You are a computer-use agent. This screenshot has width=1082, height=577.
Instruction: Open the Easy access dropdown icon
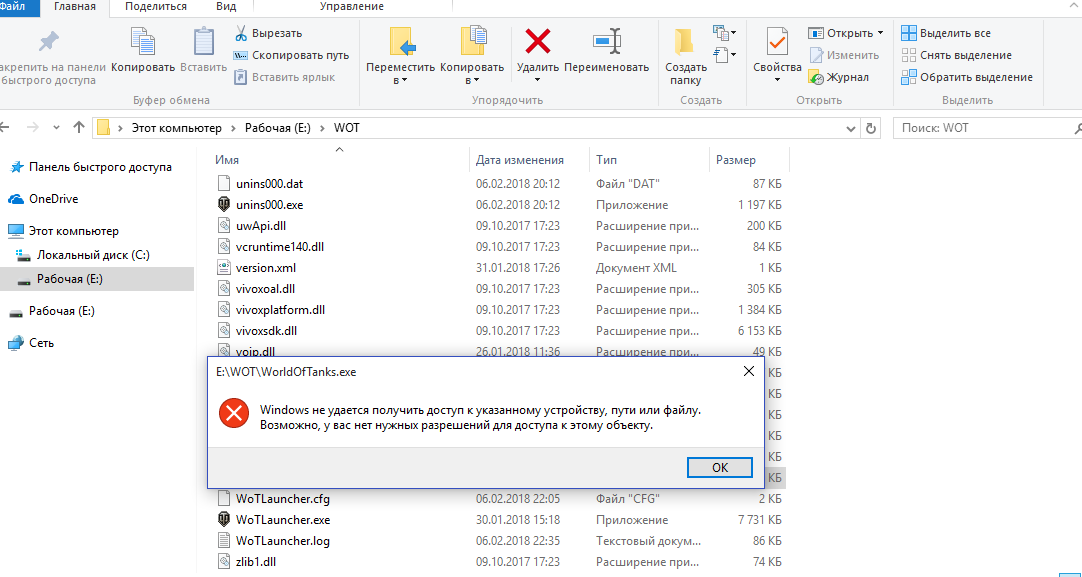(x=724, y=54)
